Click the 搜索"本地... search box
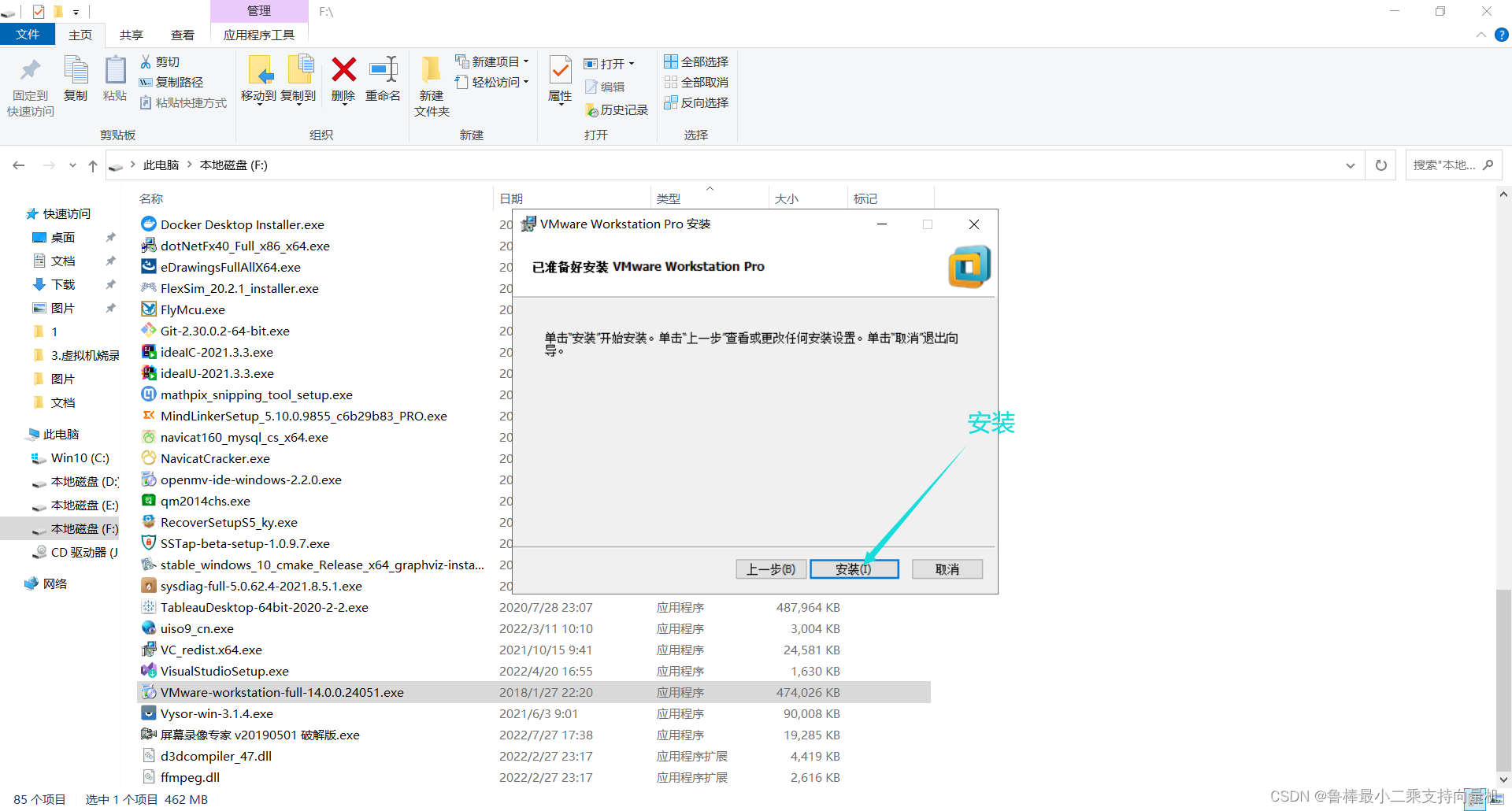1512x811 pixels. pyautogui.click(x=1453, y=165)
